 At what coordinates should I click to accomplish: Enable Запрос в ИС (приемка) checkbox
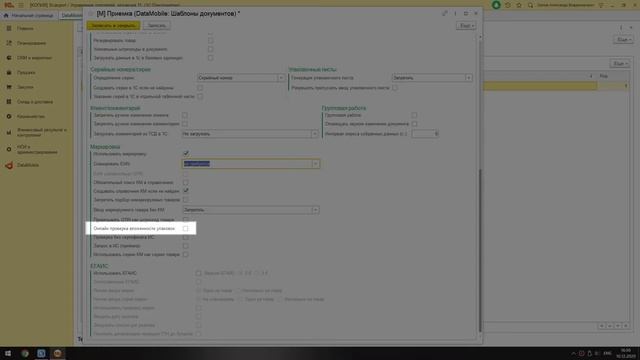186,246
